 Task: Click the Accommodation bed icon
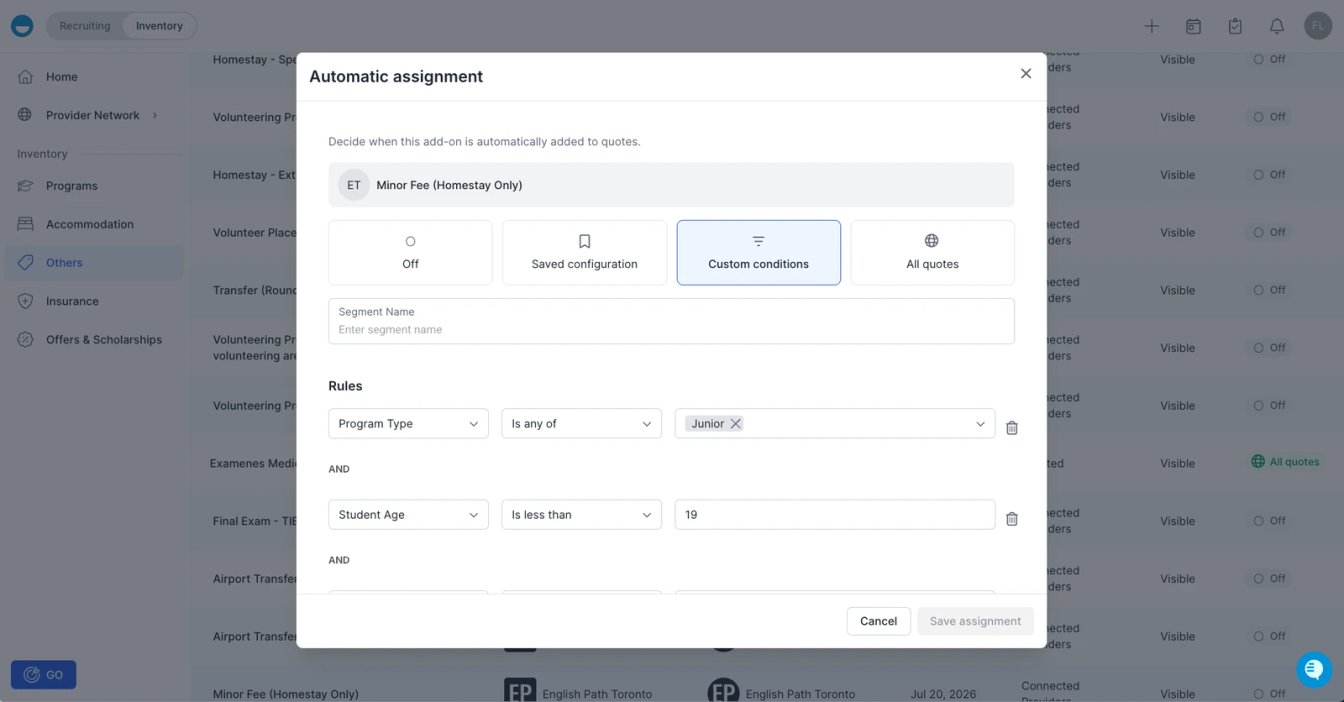pyautogui.click(x=25, y=224)
